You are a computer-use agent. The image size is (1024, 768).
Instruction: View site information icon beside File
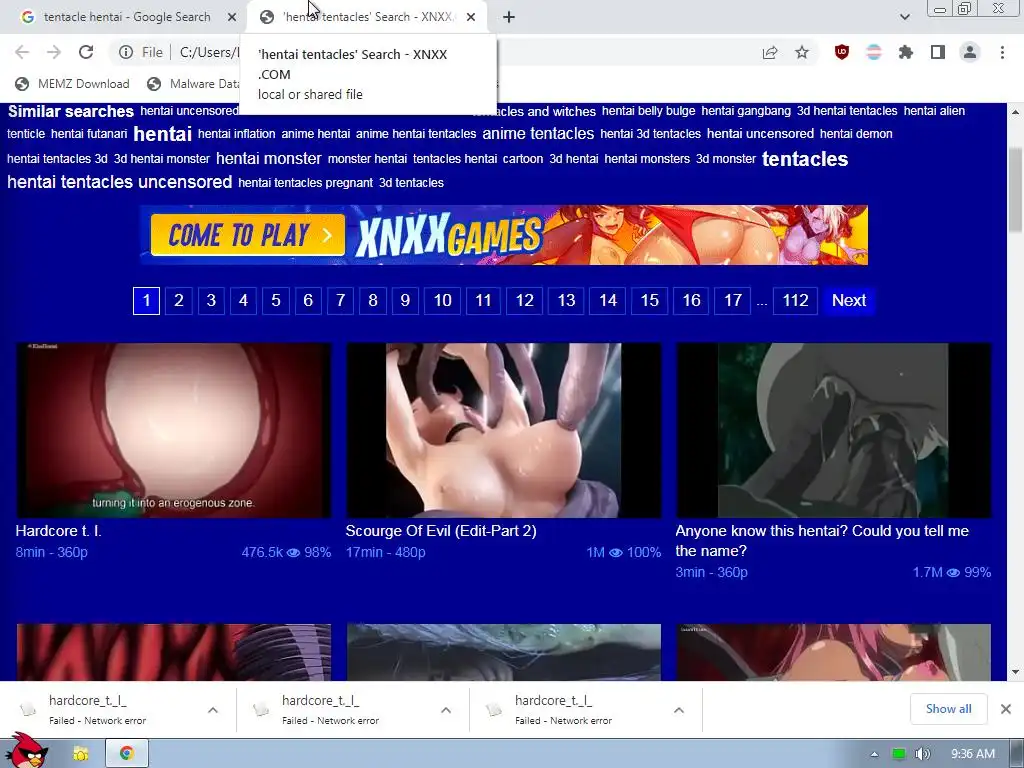[125, 52]
